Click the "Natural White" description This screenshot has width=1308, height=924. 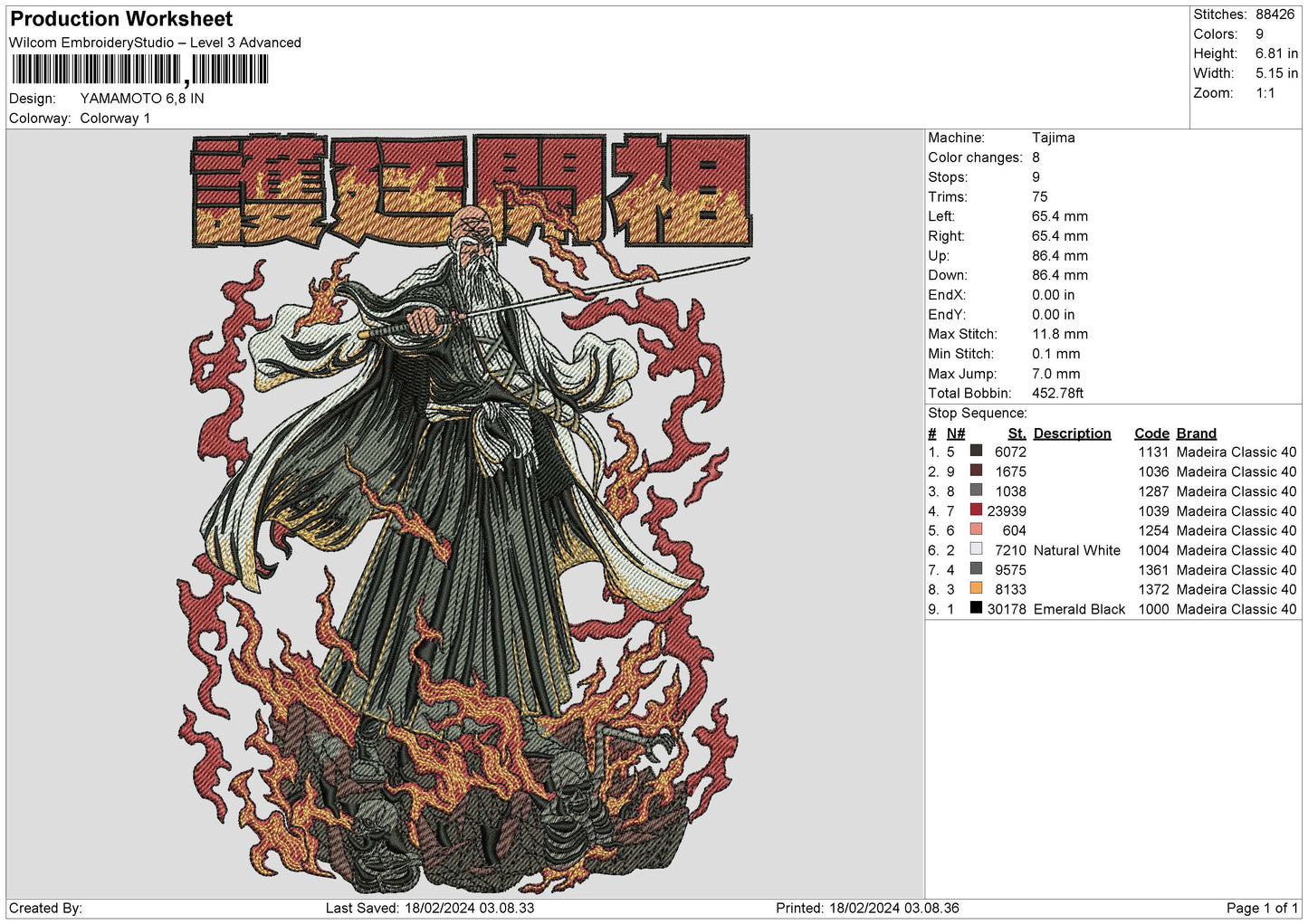click(x=1077, y=550)
